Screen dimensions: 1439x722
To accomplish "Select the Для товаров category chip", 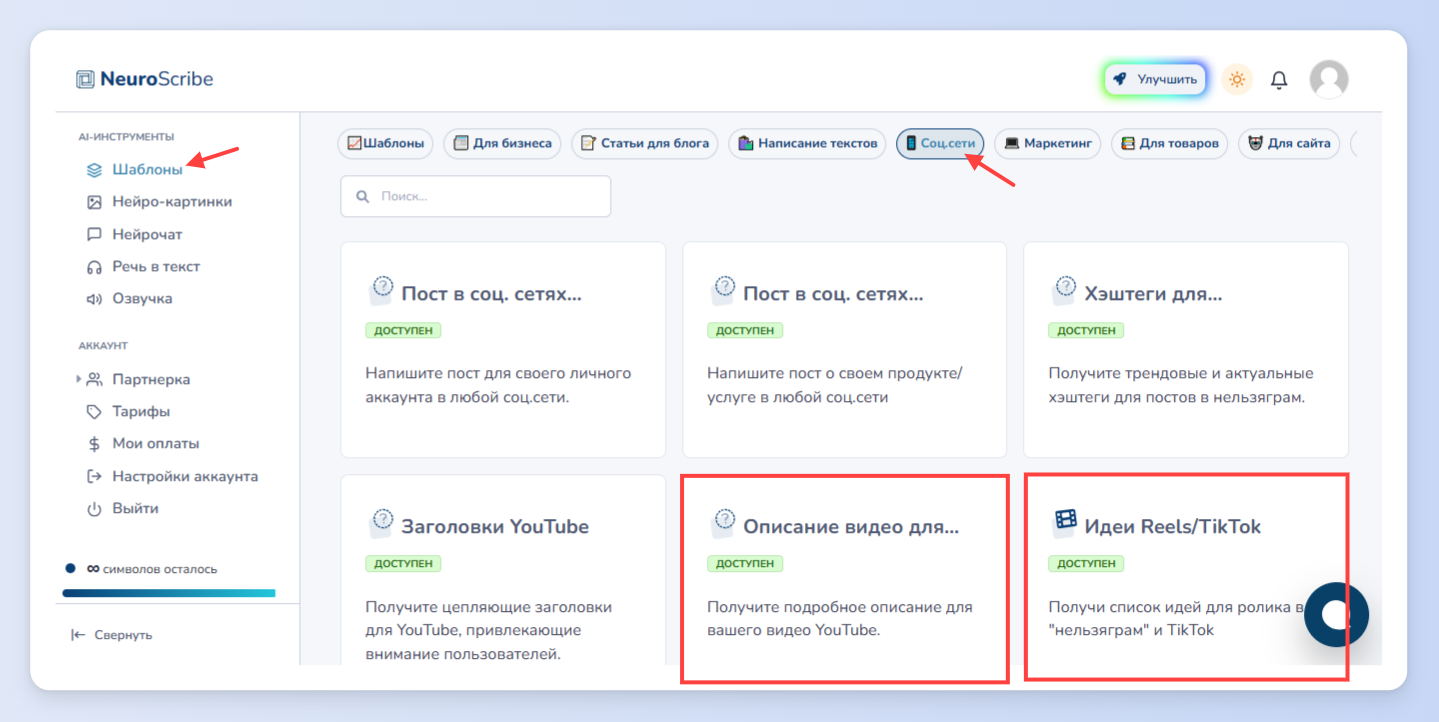I will (x=1170, y=143).
